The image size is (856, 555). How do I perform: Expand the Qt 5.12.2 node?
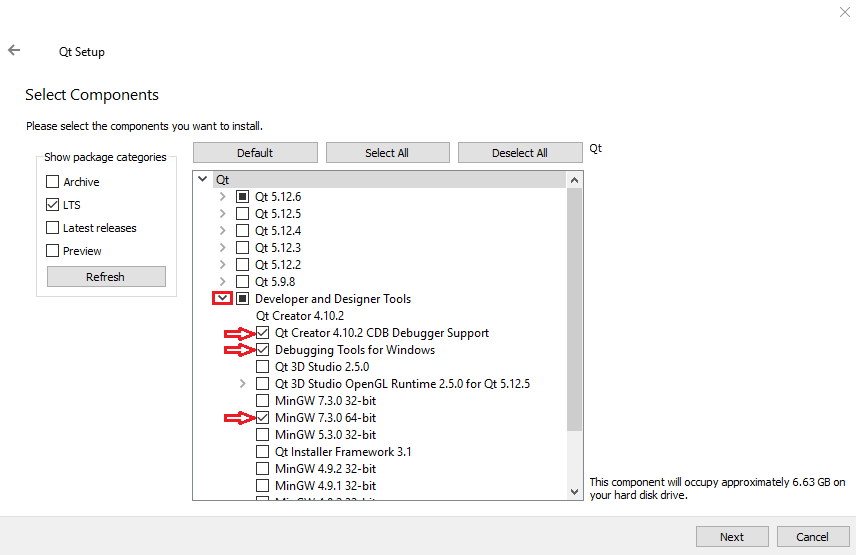click(x=222, y=265)
